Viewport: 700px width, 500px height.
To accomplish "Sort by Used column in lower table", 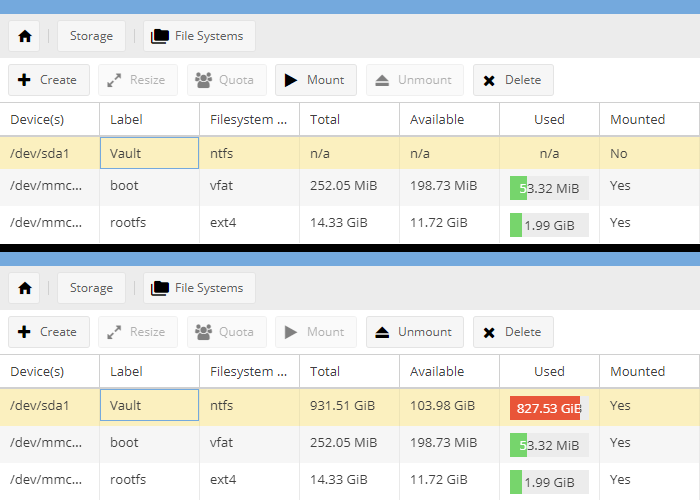I will tap(550, 372).
